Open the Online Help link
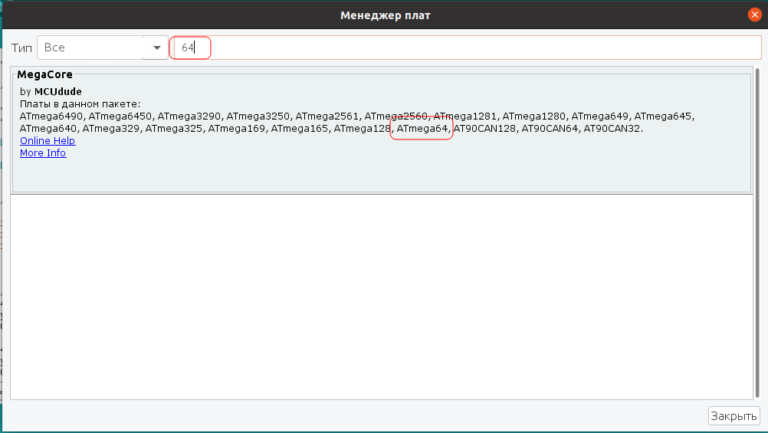768x433 pixels. [47, 141]
